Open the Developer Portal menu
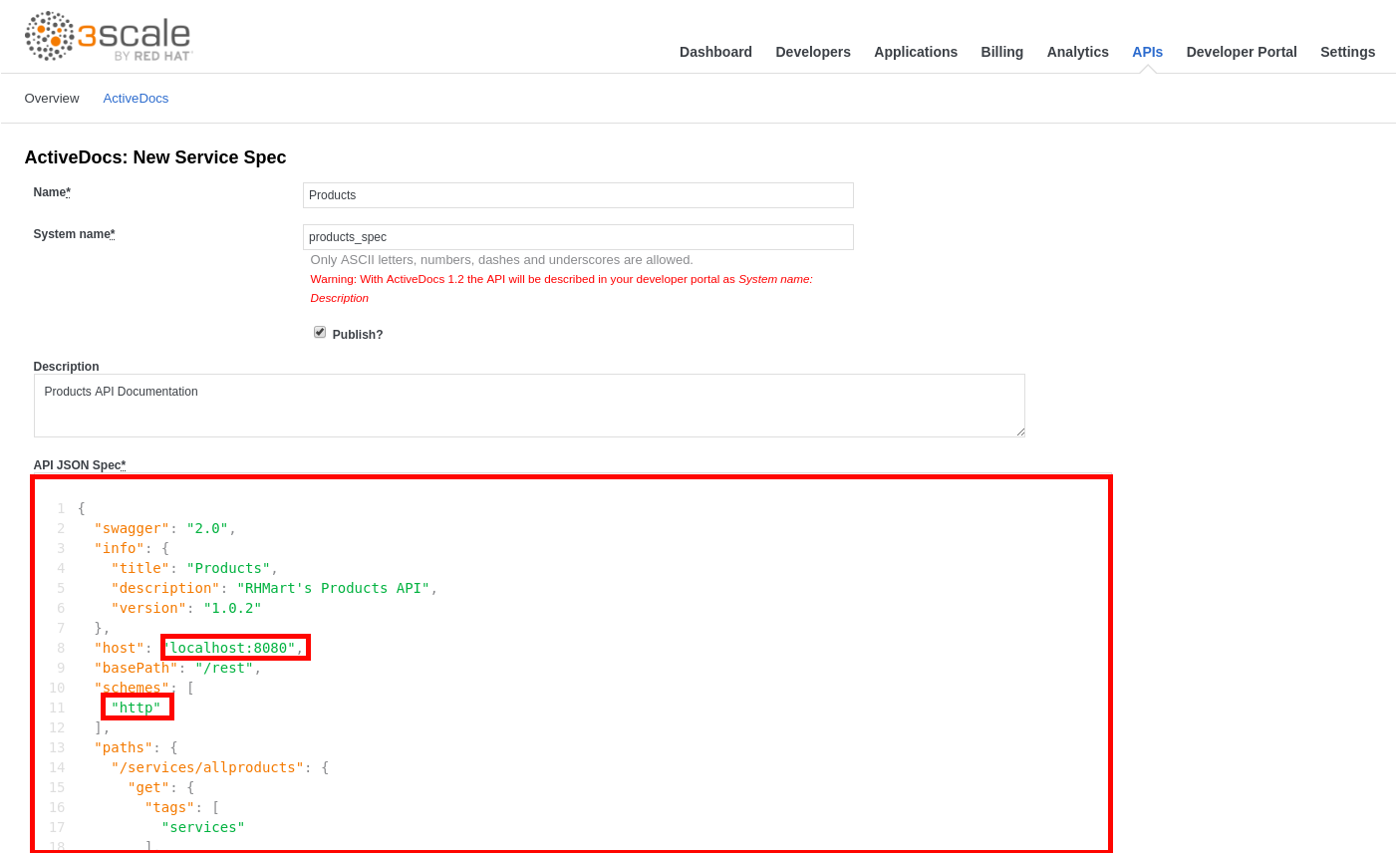This screenshot has width=1400, height=853. (1242, 52)
